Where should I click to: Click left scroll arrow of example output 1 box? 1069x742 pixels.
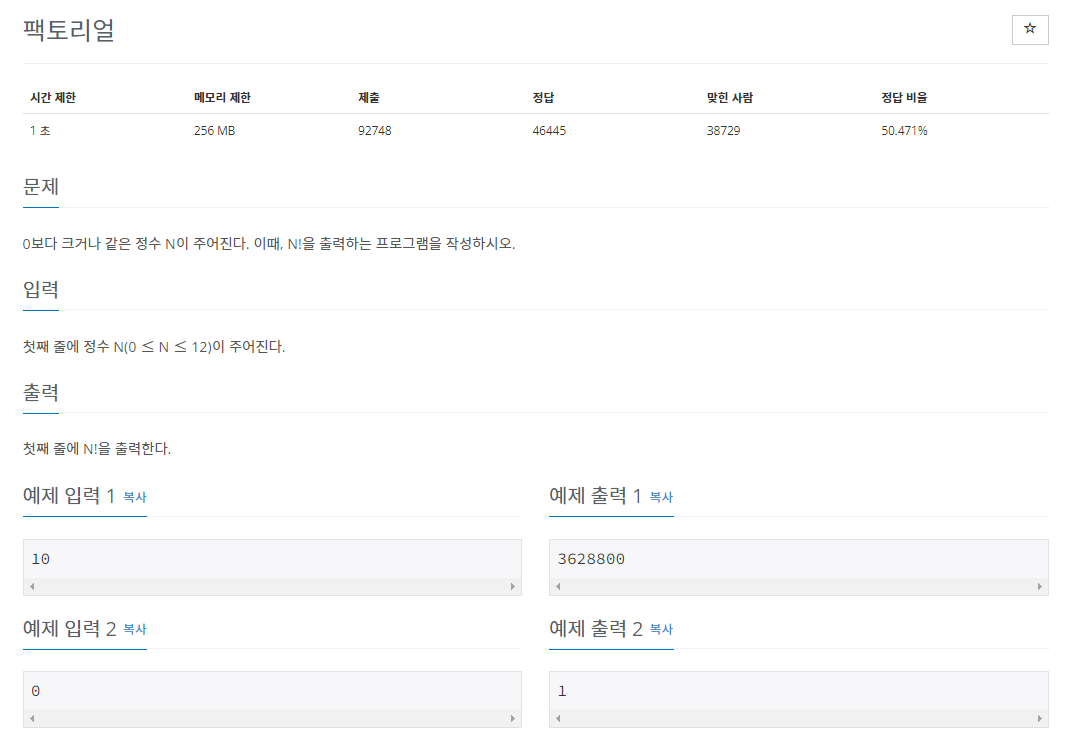point(558,587)
